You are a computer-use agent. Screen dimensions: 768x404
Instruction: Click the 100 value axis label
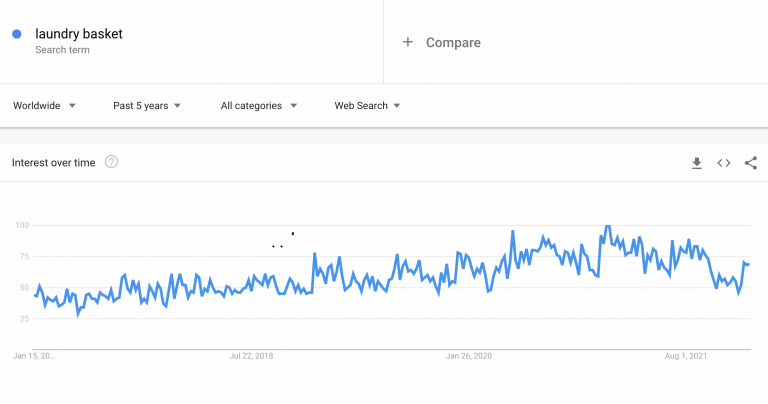pos(22,225)
